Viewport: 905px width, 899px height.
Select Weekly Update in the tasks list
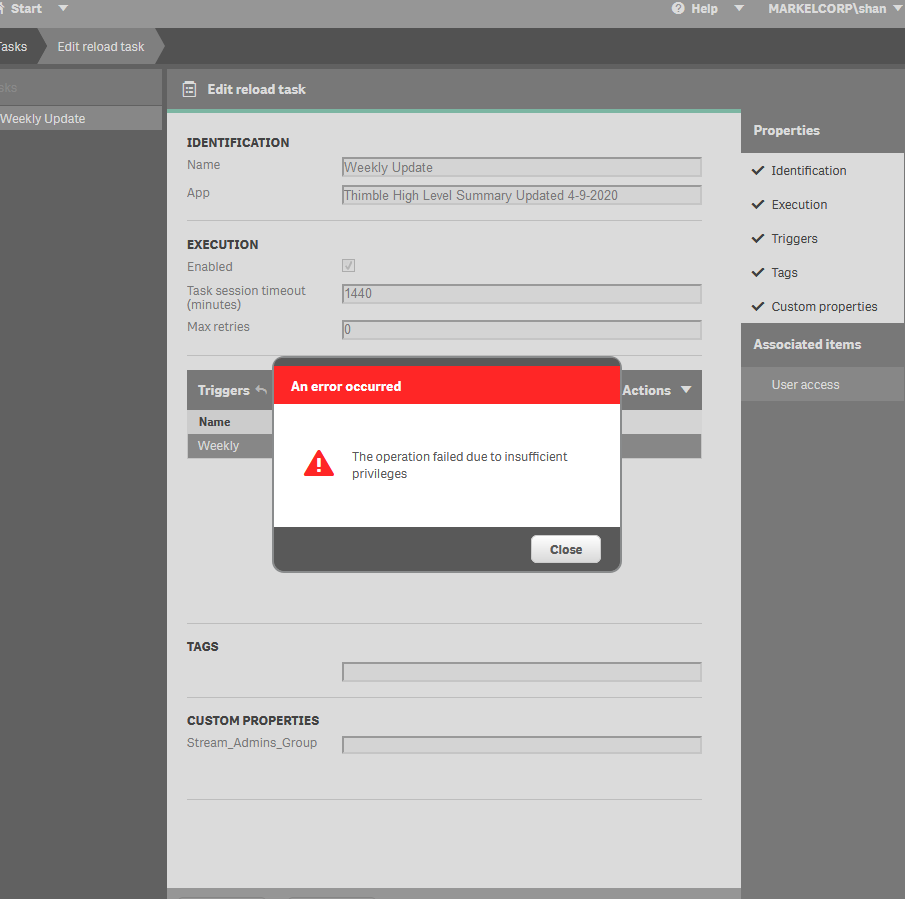click(x=45, y=119)
